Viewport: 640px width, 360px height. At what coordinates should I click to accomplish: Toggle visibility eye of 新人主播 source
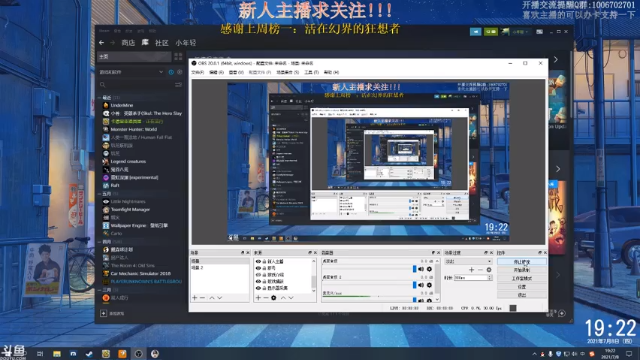pyautogui.click(x=258, y=262)
